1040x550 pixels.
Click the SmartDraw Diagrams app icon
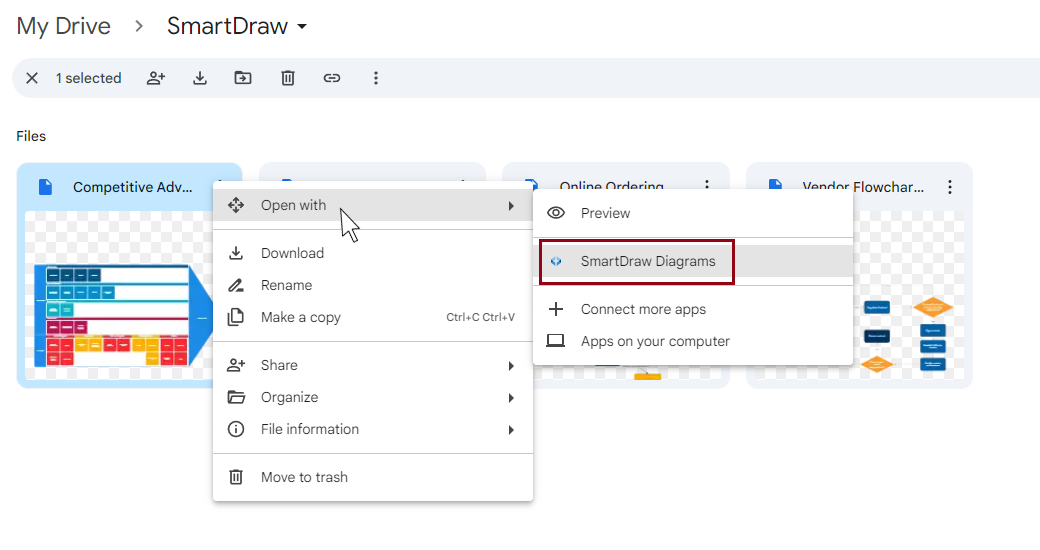click(556, 261)
